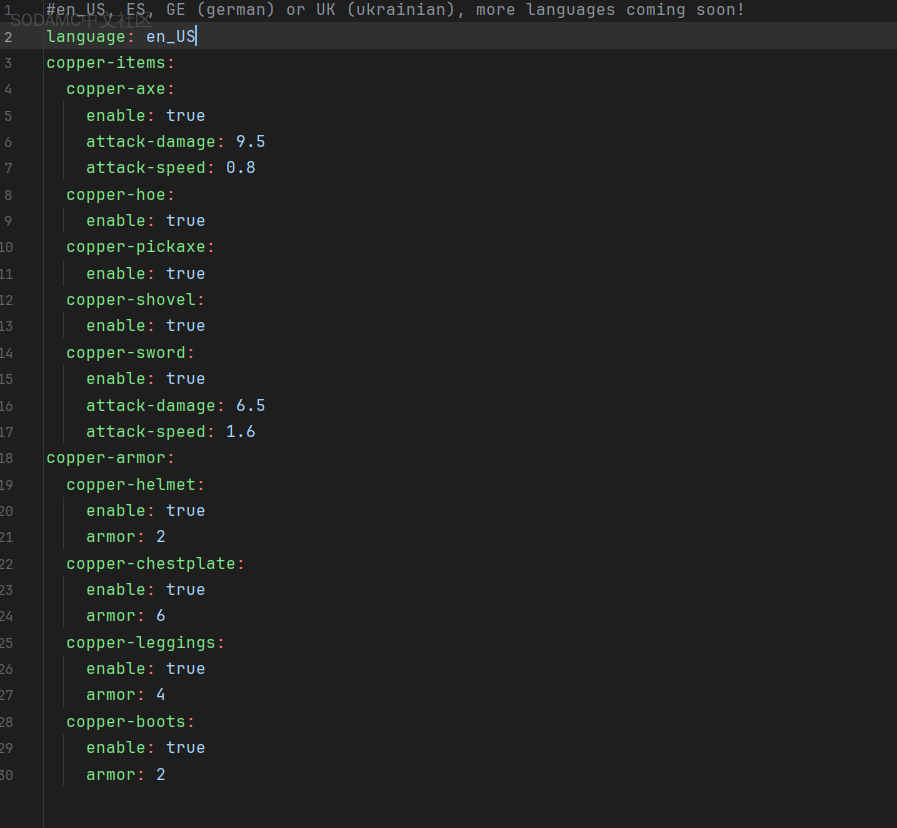Click the 'copper-axe:' key
897x828 pixels.
(x=120, y=89)
